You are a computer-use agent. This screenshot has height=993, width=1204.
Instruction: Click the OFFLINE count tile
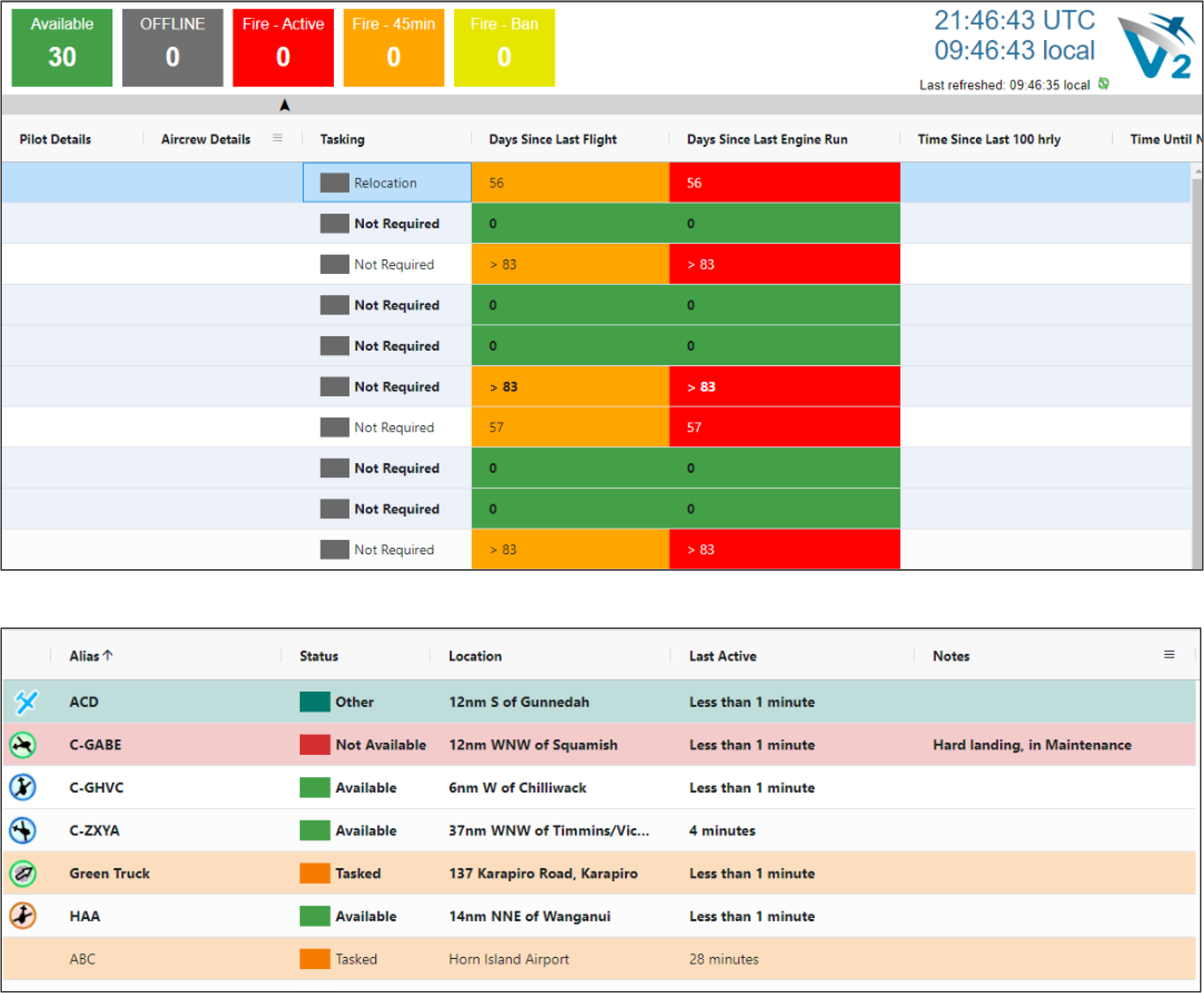pos(173,47)
